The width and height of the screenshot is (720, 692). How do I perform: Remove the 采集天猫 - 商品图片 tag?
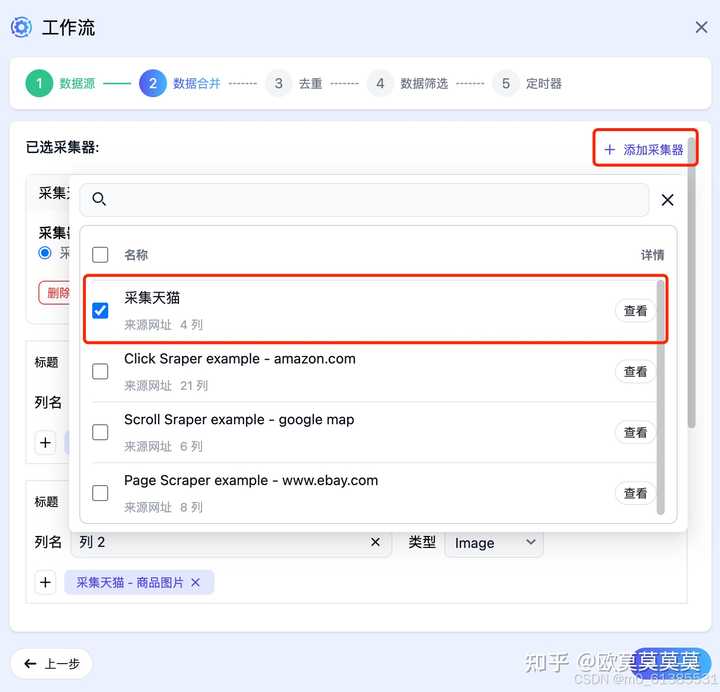196,583
